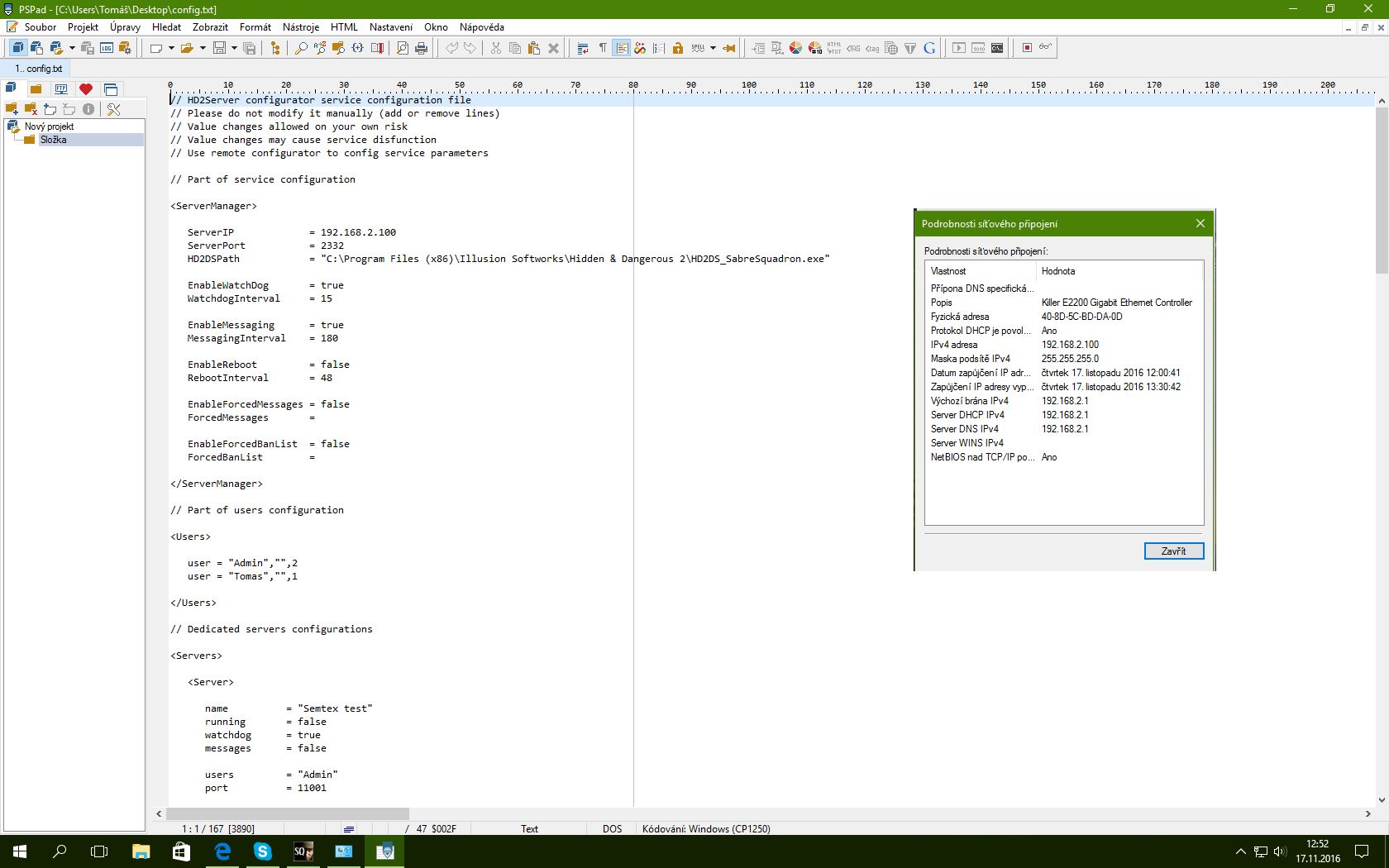The height and width of the screenshot is (868, 1389).
Task: Click the vertical scrollbar down arrow
Action: pyautogui.click(x=1382, y=800)
